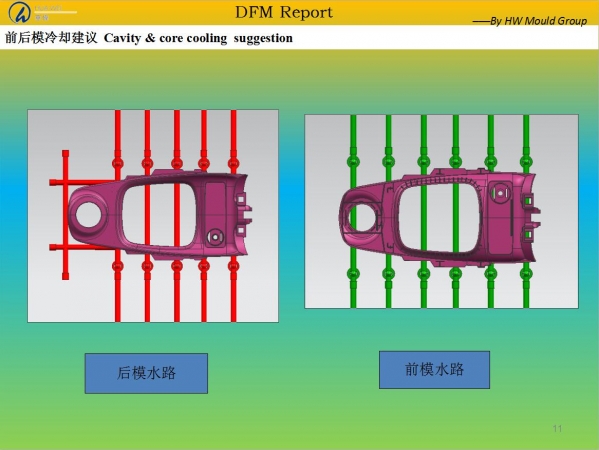The height and width of the screenshot is (450, 599).
Task: Select the Chinese heading 前后模冷却建议
Action: click(51, 38)
